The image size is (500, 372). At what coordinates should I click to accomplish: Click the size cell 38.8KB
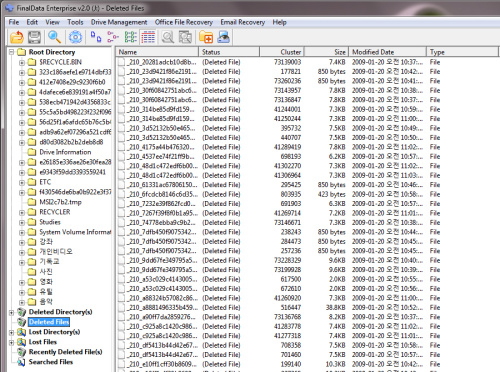[x=336, y=307]
